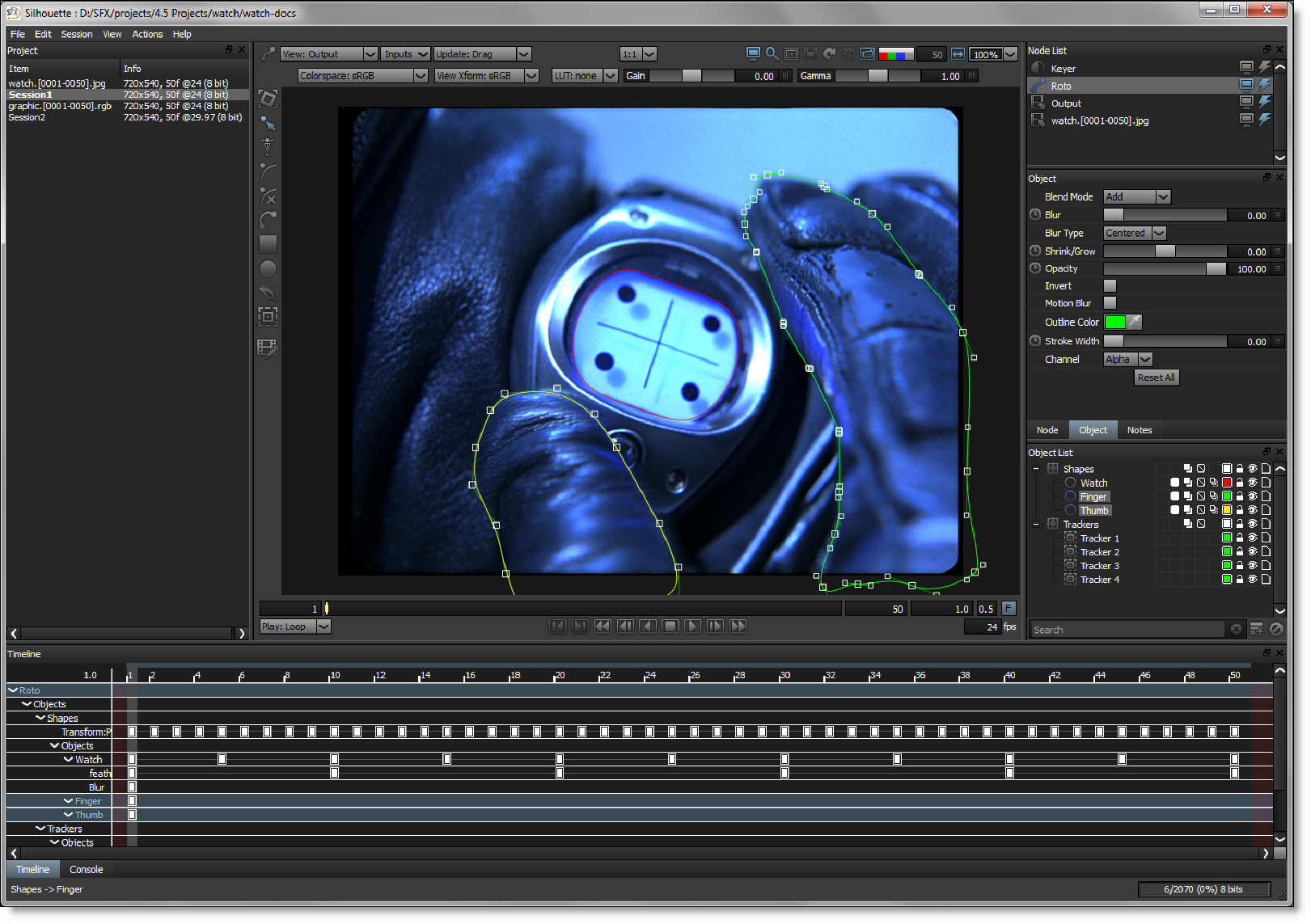The width and height of the screenshot is (1311, 924).
Task: Click the play forward button
Action: pos(692,627)
